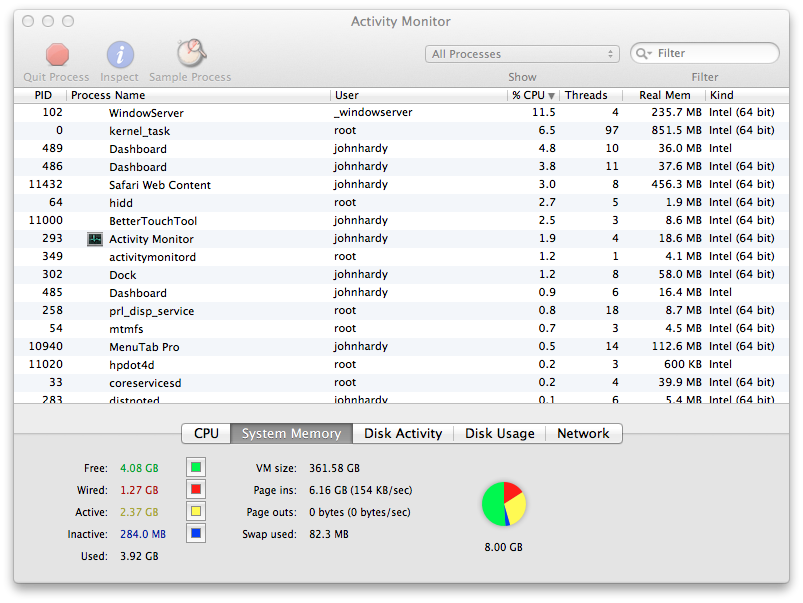Viewport: 803px width, 603px height.
Task: Click the _windowserver user cell
Action: click(x=373, y=112)
